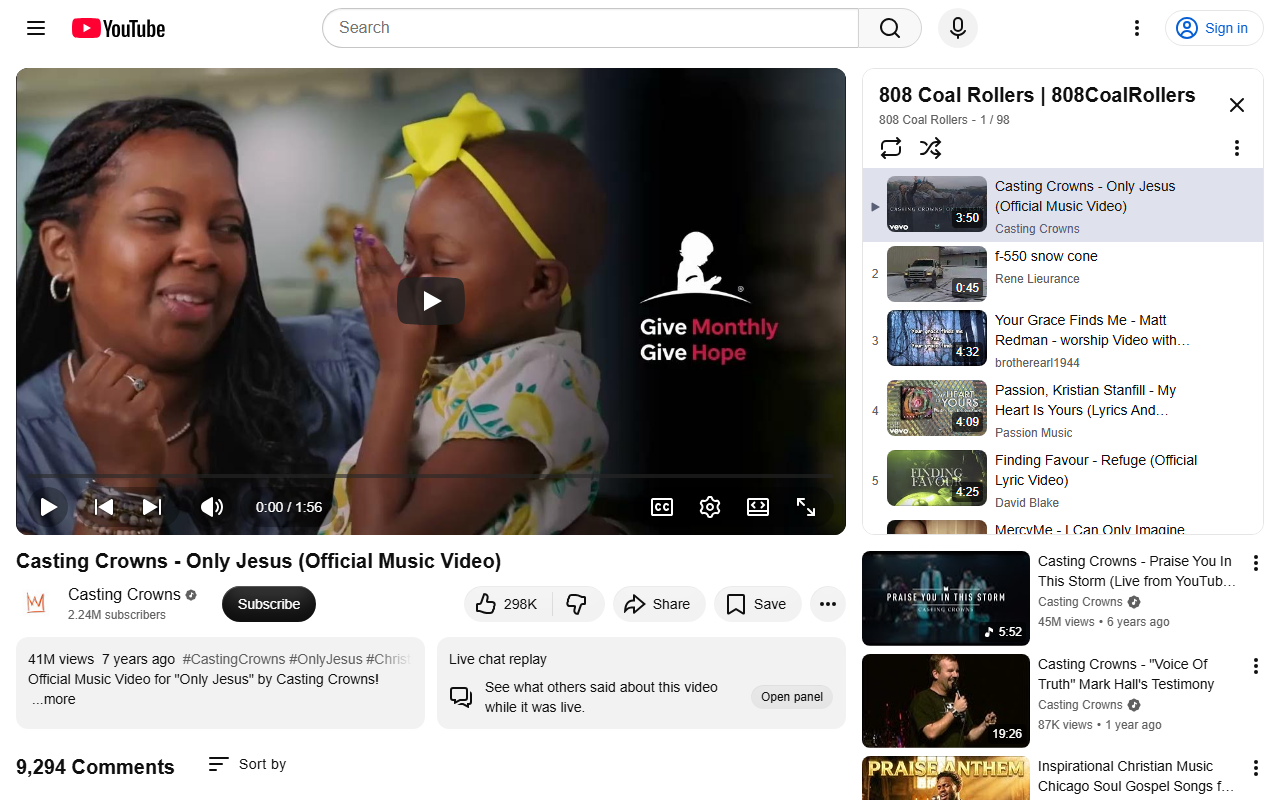Click the video title heading text
Image resolution: width=1280 pixels, height=800 pixels.
258,561
